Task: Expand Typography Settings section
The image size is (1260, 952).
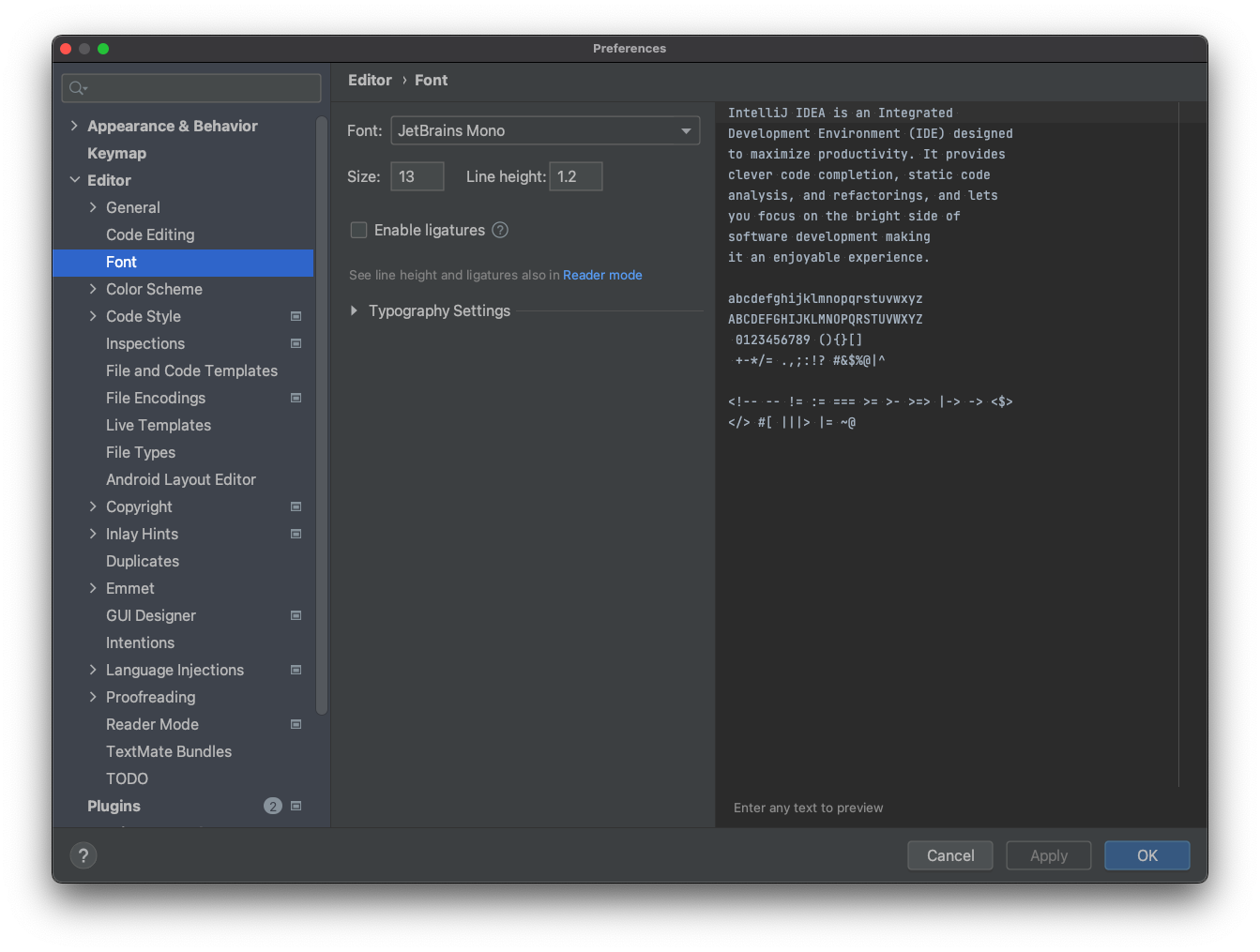Action: tap(354, 310)
